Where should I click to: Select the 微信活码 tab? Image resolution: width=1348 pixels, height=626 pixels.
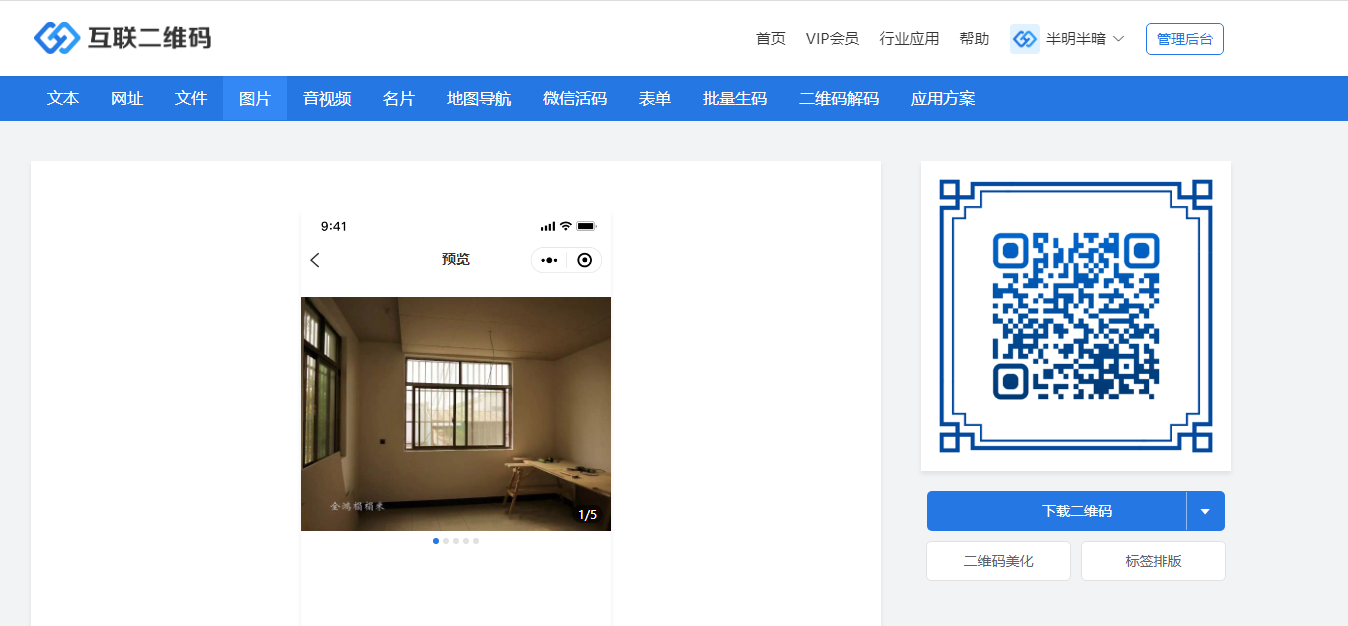[x=575, y=98]
